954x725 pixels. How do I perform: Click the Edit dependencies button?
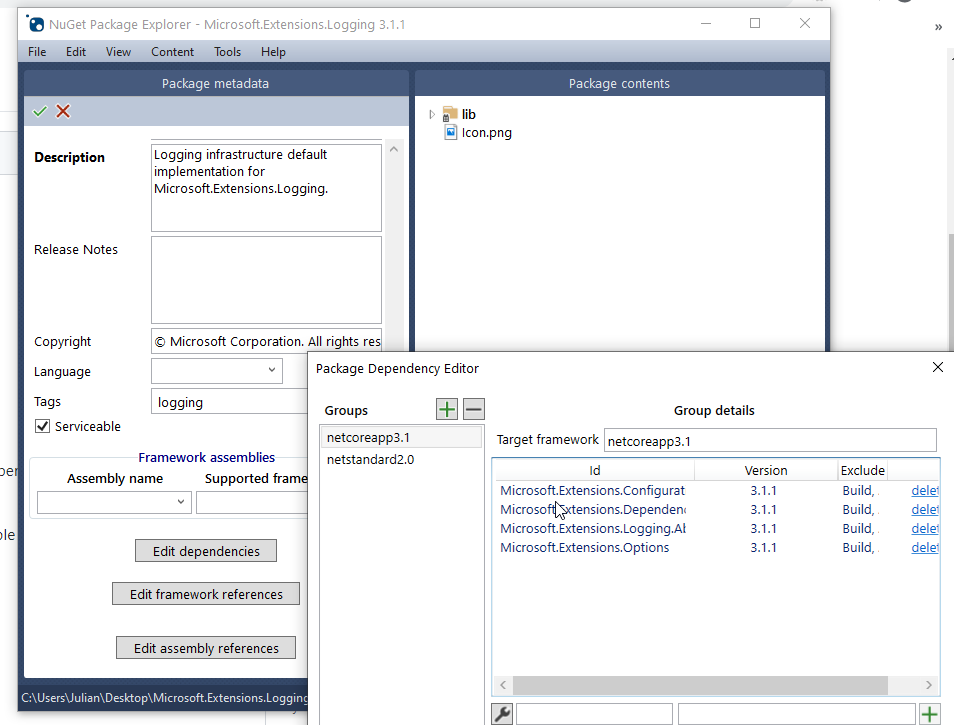[206, 551]
